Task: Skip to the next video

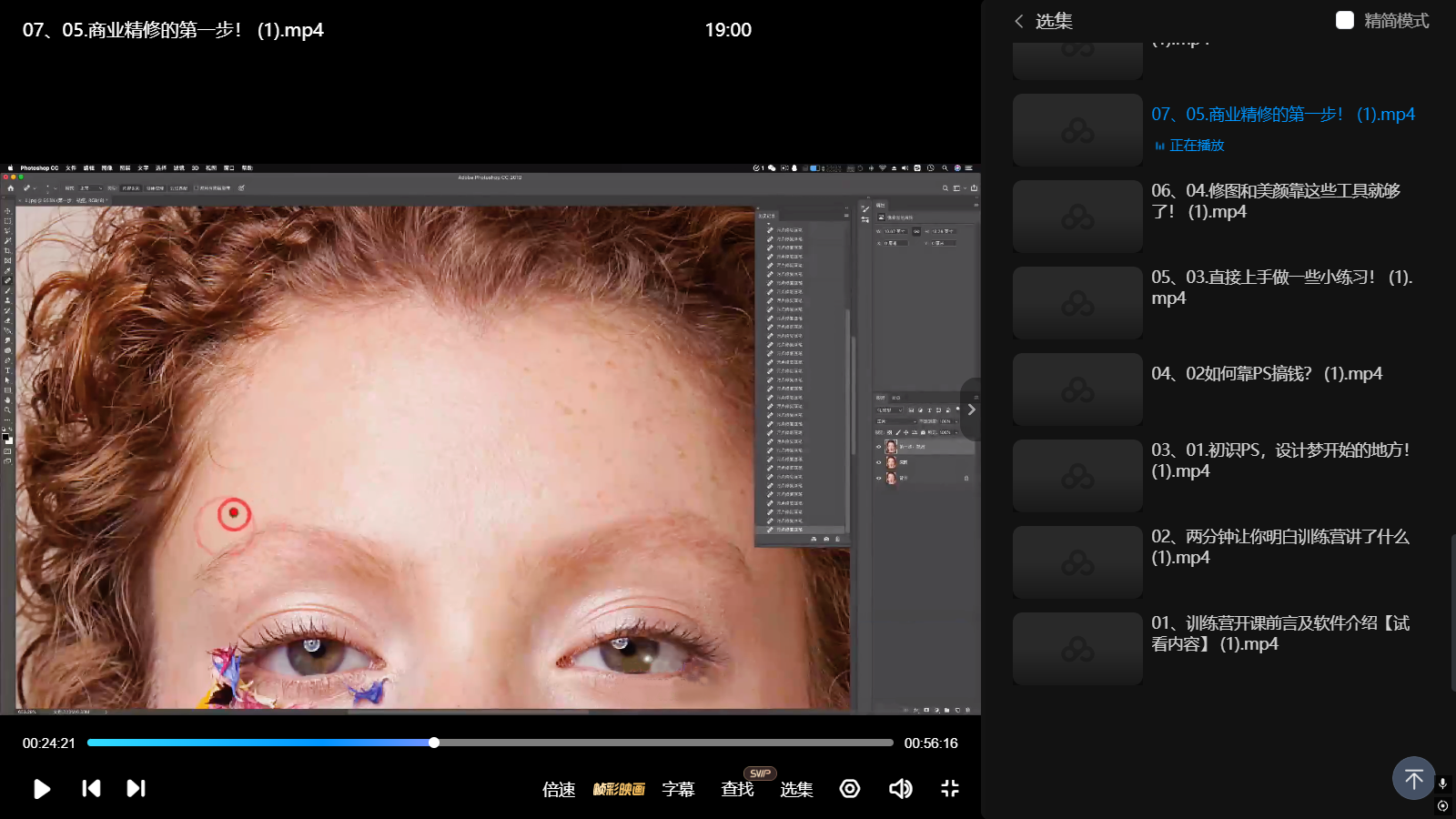Action: [136, 789]
